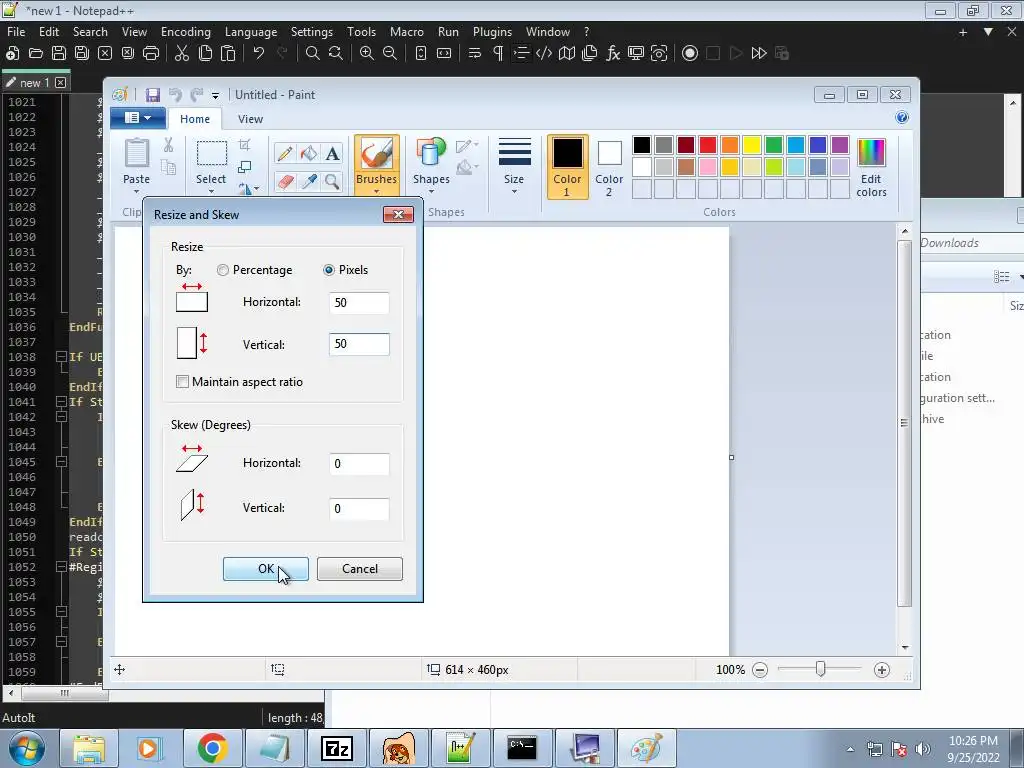This screenshot has width=1024, height=768.
Task: Click the Shapes gallery icon
Action: click(431, 154)
